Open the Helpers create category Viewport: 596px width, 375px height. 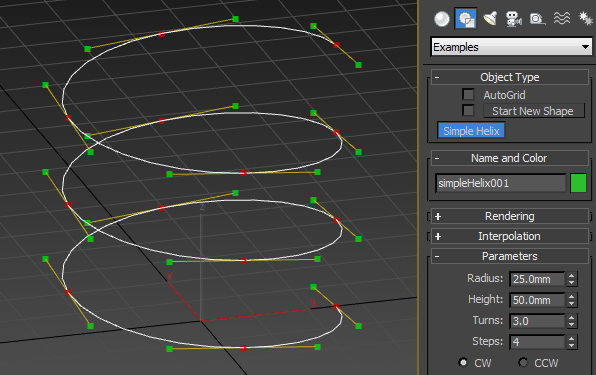(537, 19)
